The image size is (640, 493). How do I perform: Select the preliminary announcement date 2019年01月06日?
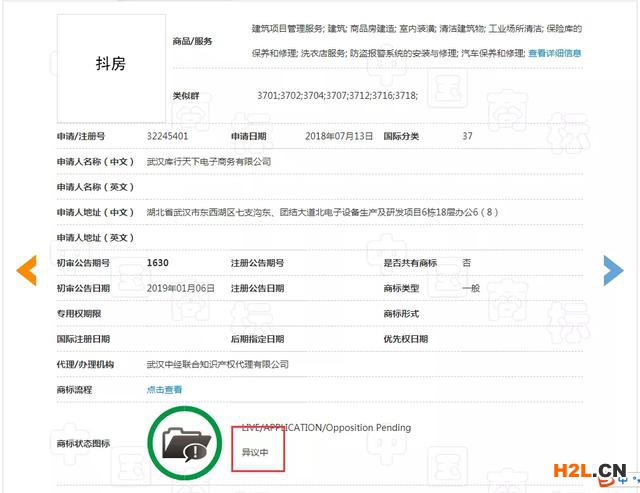[x=180, y=288]
